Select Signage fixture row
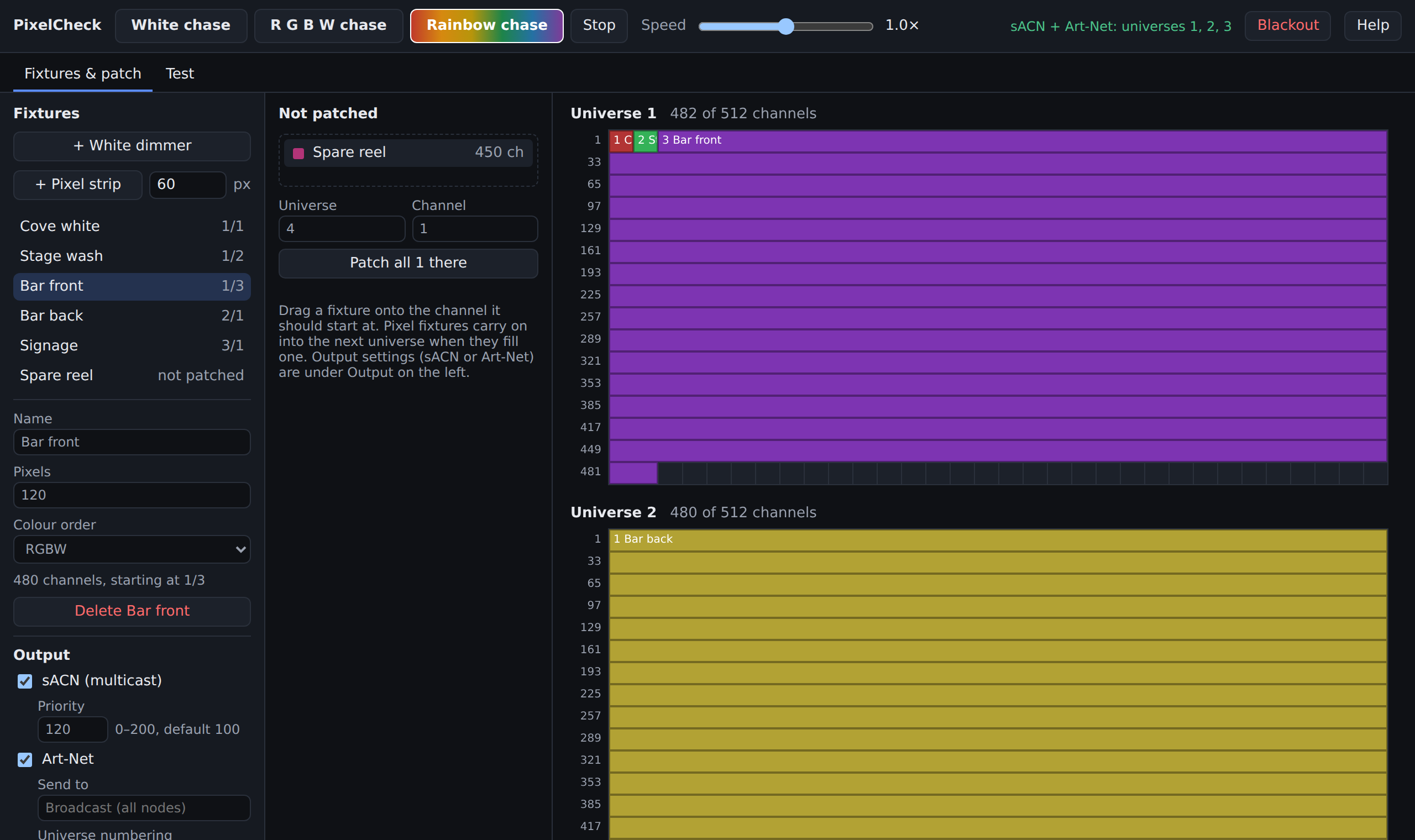The image size is (1415, 840). pos(132,346)
